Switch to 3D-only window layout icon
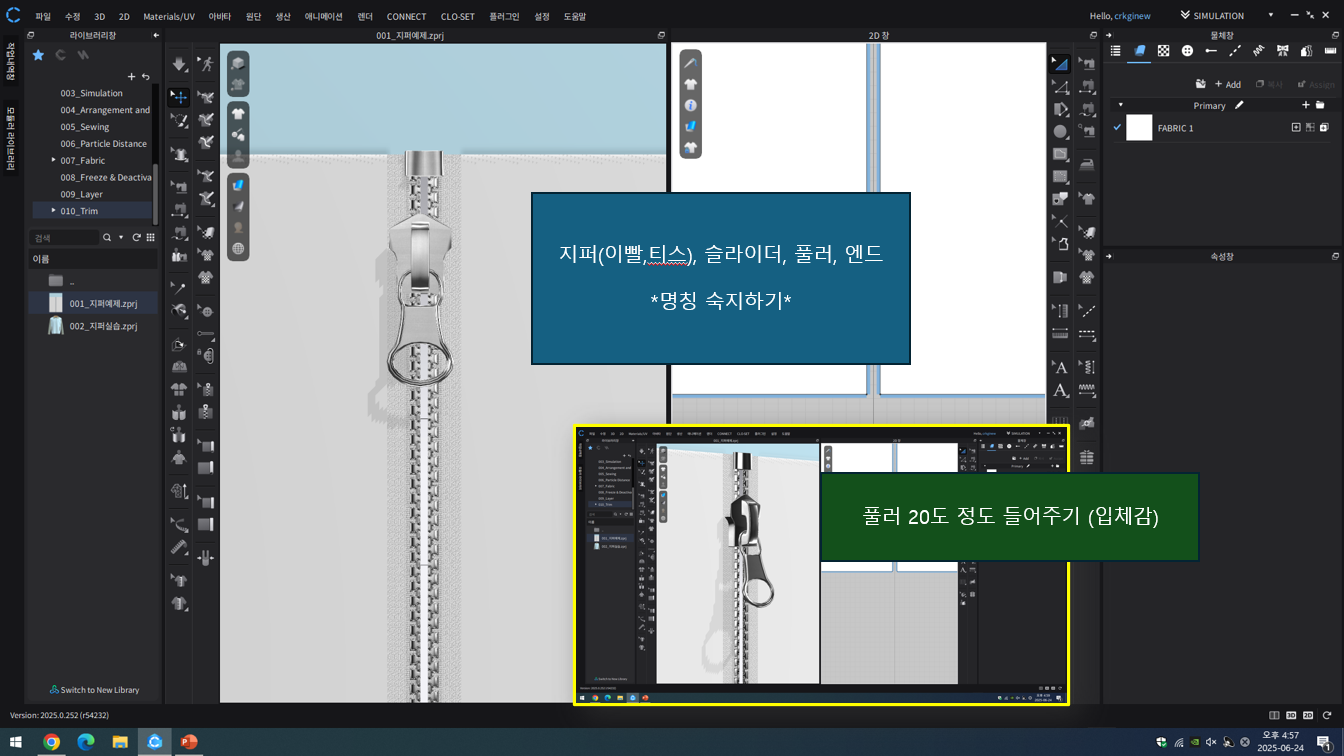The image size is (1344, 756). pyautogui.click(x=1291, y=715)
